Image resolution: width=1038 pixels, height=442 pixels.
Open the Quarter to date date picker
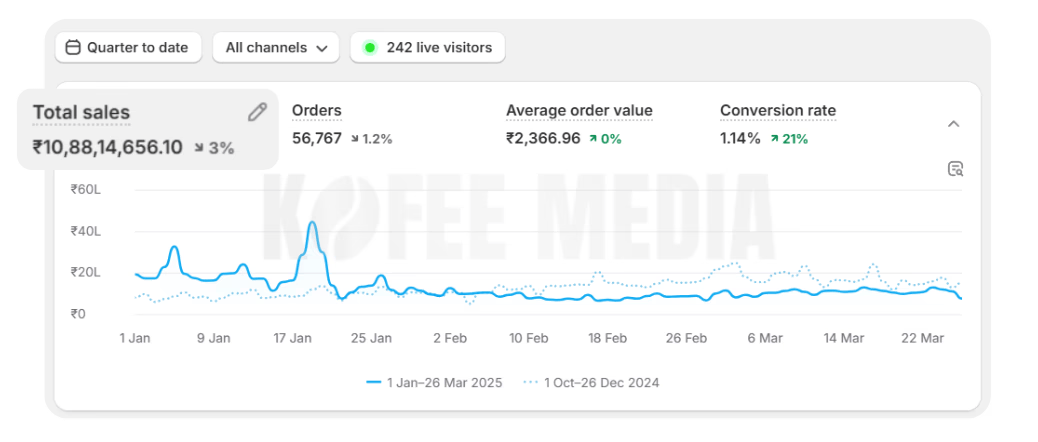pyautogui.click(x=128, y=47)
